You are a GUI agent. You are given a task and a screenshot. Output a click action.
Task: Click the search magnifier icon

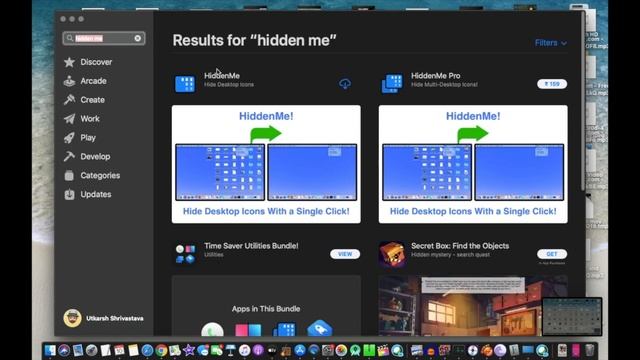pos(69,38)
